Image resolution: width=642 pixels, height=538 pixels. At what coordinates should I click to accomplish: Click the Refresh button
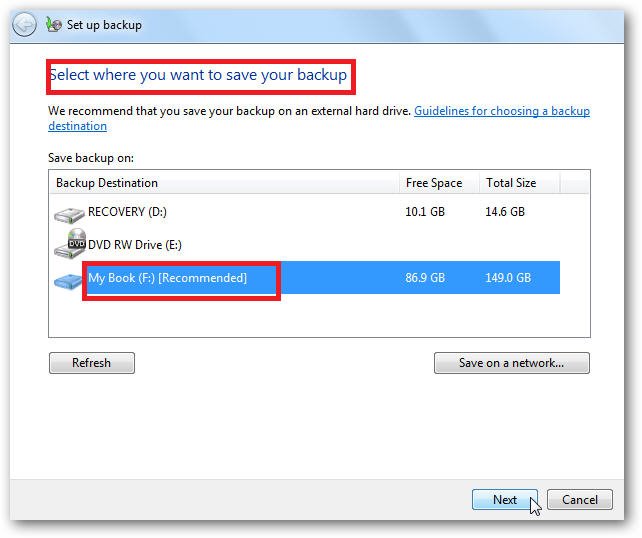pyautogui.click(x=92, y=363)
